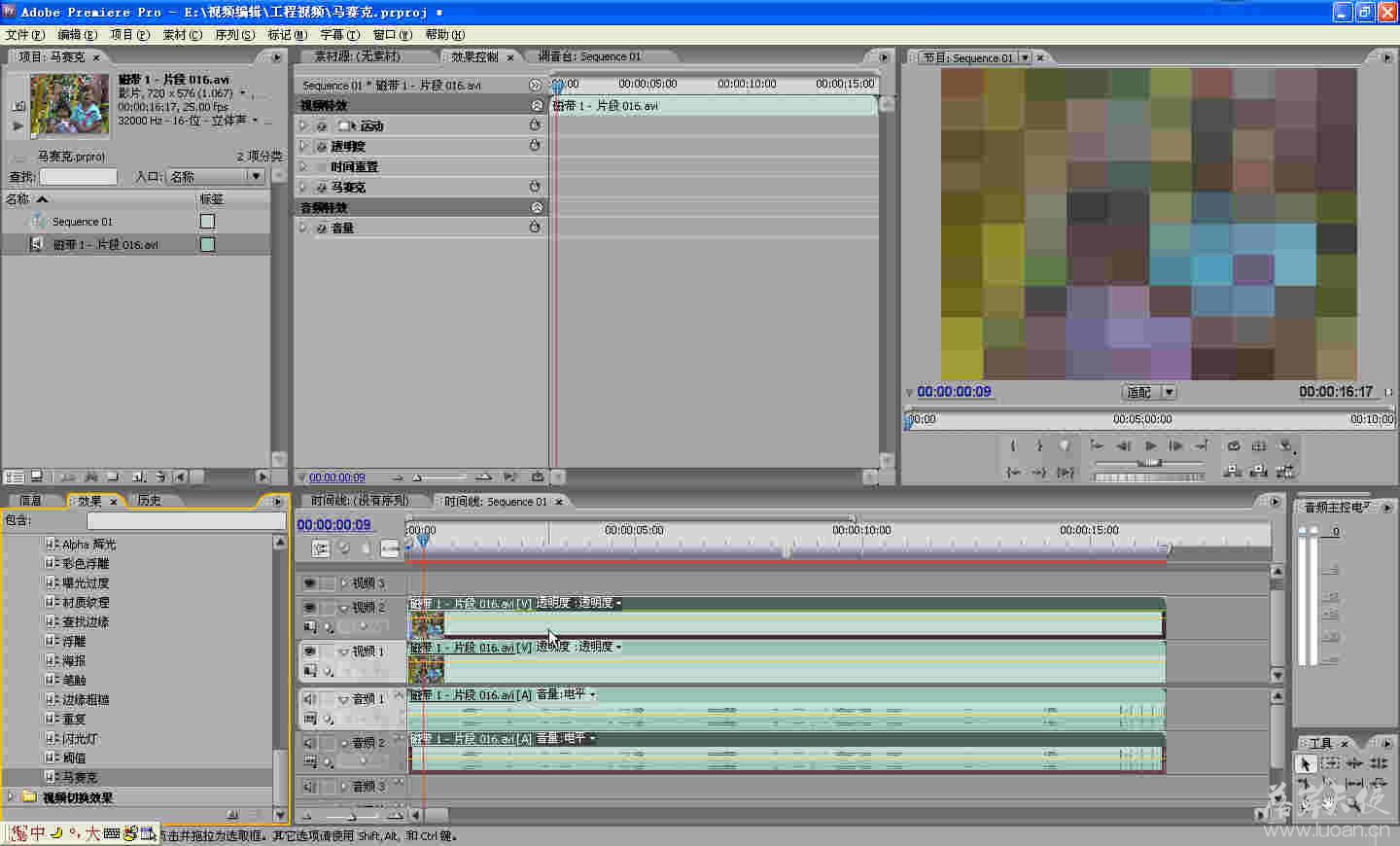Viewport: 1400px width, 846px height.
Task: Switch to the 历史 tab
Action: (149, 501)
